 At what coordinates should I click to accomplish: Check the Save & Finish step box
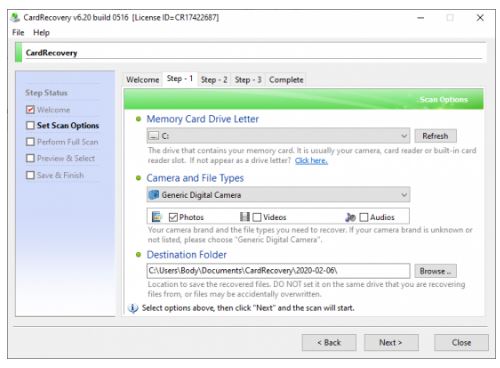(30, 175)
